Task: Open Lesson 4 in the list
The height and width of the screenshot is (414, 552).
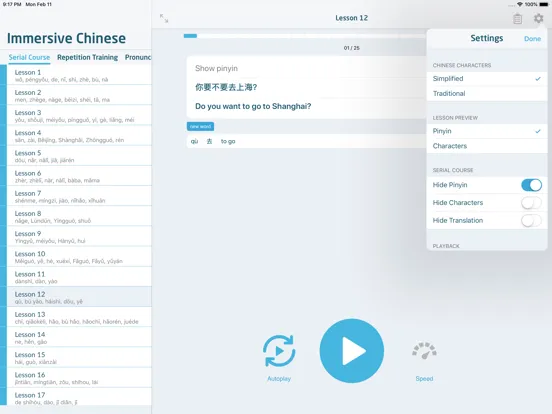Action: pos(79,136)
